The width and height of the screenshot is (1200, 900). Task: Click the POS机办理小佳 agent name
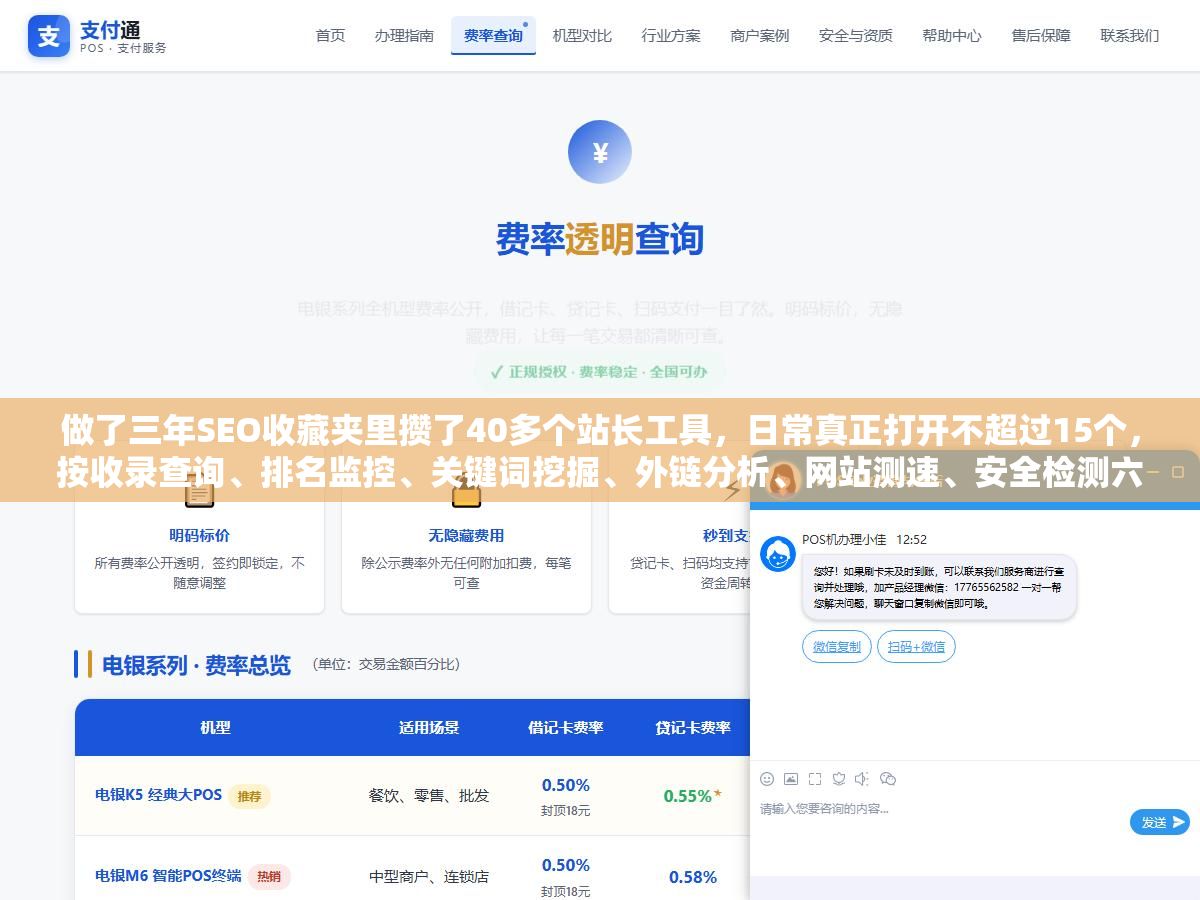844,539
